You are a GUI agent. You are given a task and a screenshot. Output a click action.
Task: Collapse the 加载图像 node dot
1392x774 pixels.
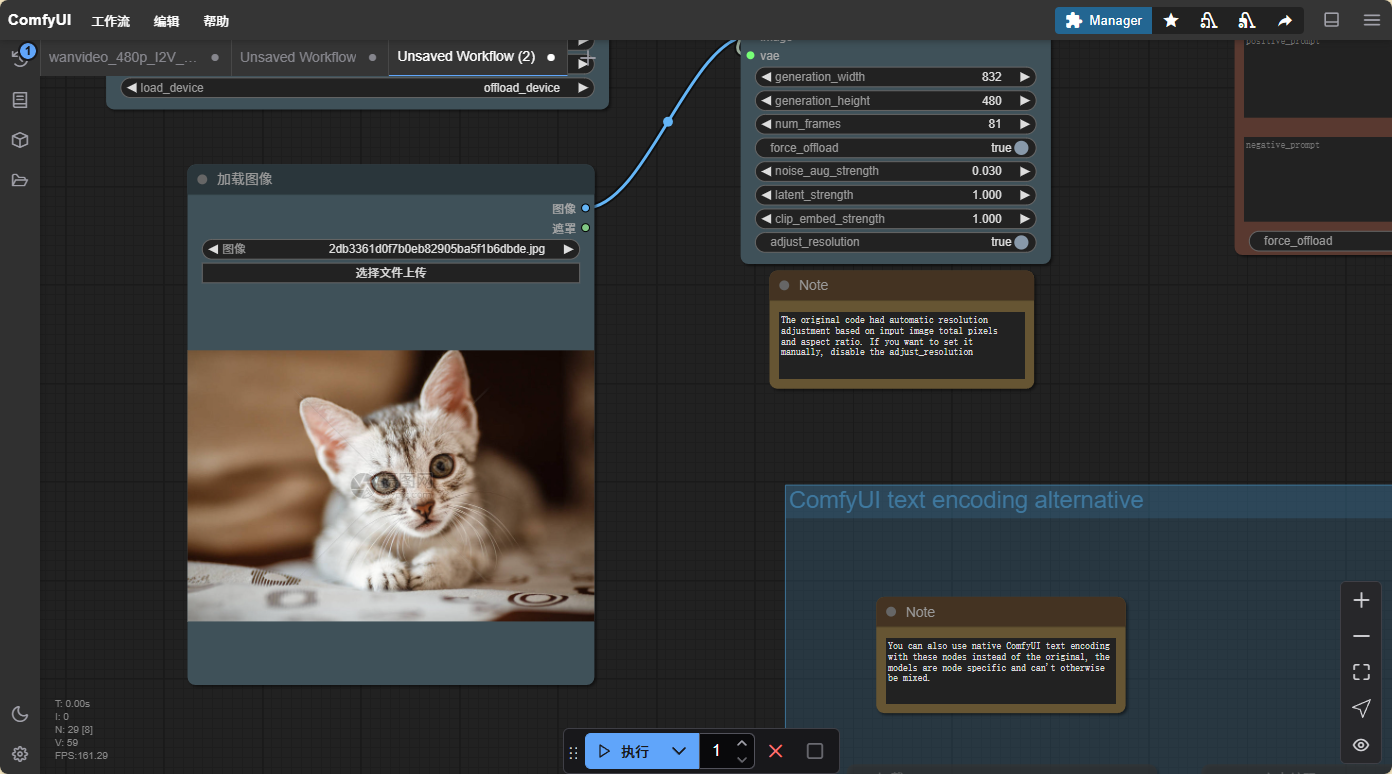pos(202,179)
